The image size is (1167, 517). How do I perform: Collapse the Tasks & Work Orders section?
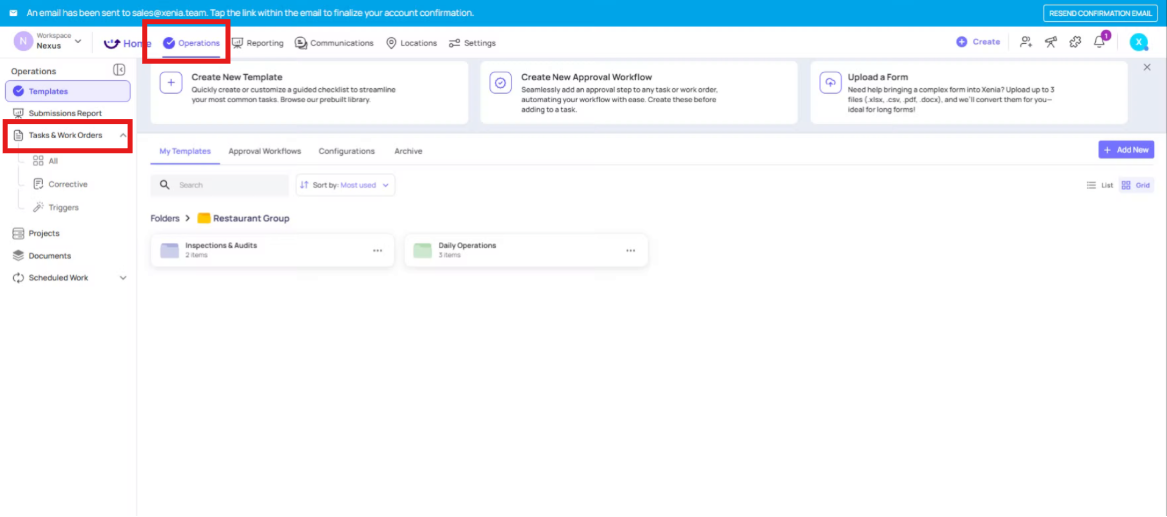click(122, 135)
